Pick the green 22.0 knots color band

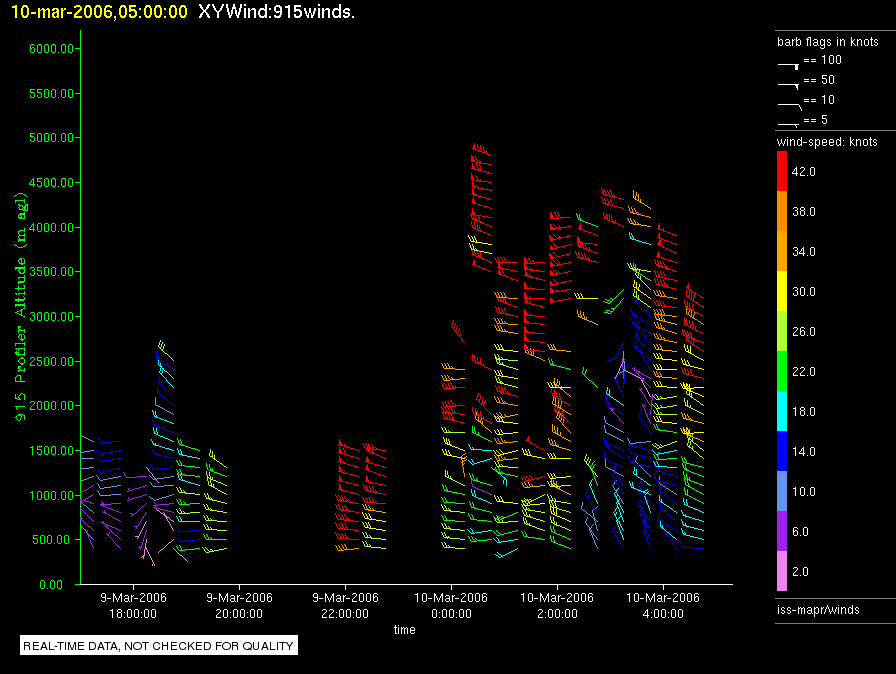(783, 372)
